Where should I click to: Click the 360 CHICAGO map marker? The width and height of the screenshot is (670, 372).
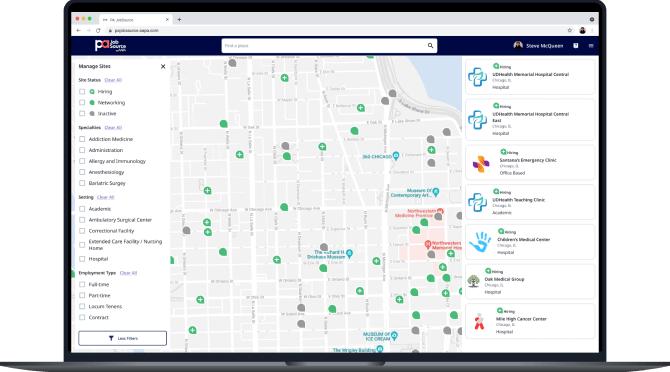pos(396,156)
